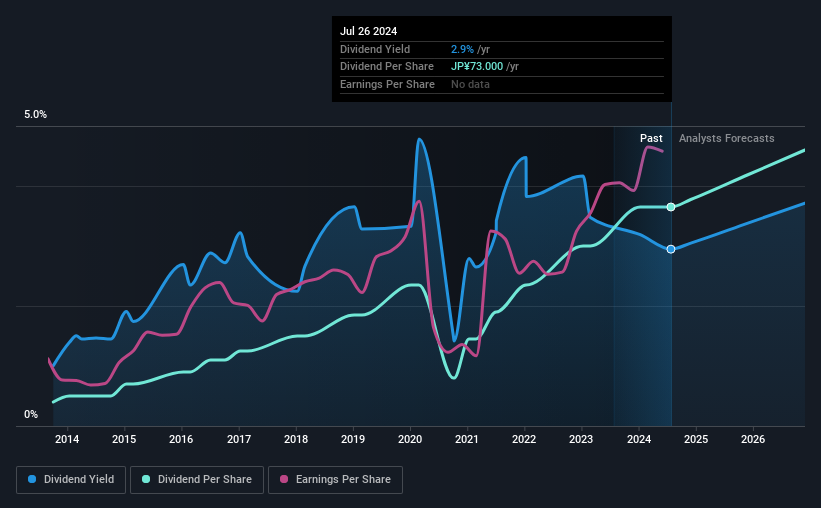Viewport: 821px width, 508px height.
Task: Click the Jul 26 2024 tooltip date
Action: point(369,31)
